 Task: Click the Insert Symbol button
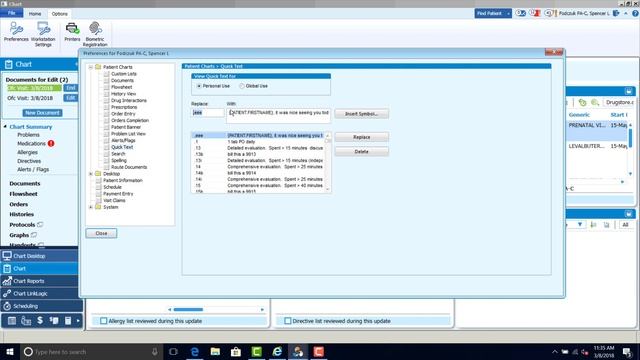[361, 114]
